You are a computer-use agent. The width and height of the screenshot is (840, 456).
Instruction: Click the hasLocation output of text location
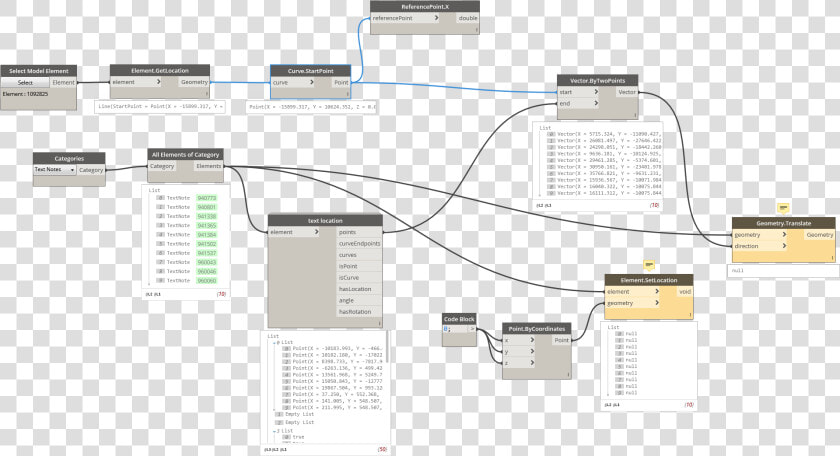[x=359, y=289]
